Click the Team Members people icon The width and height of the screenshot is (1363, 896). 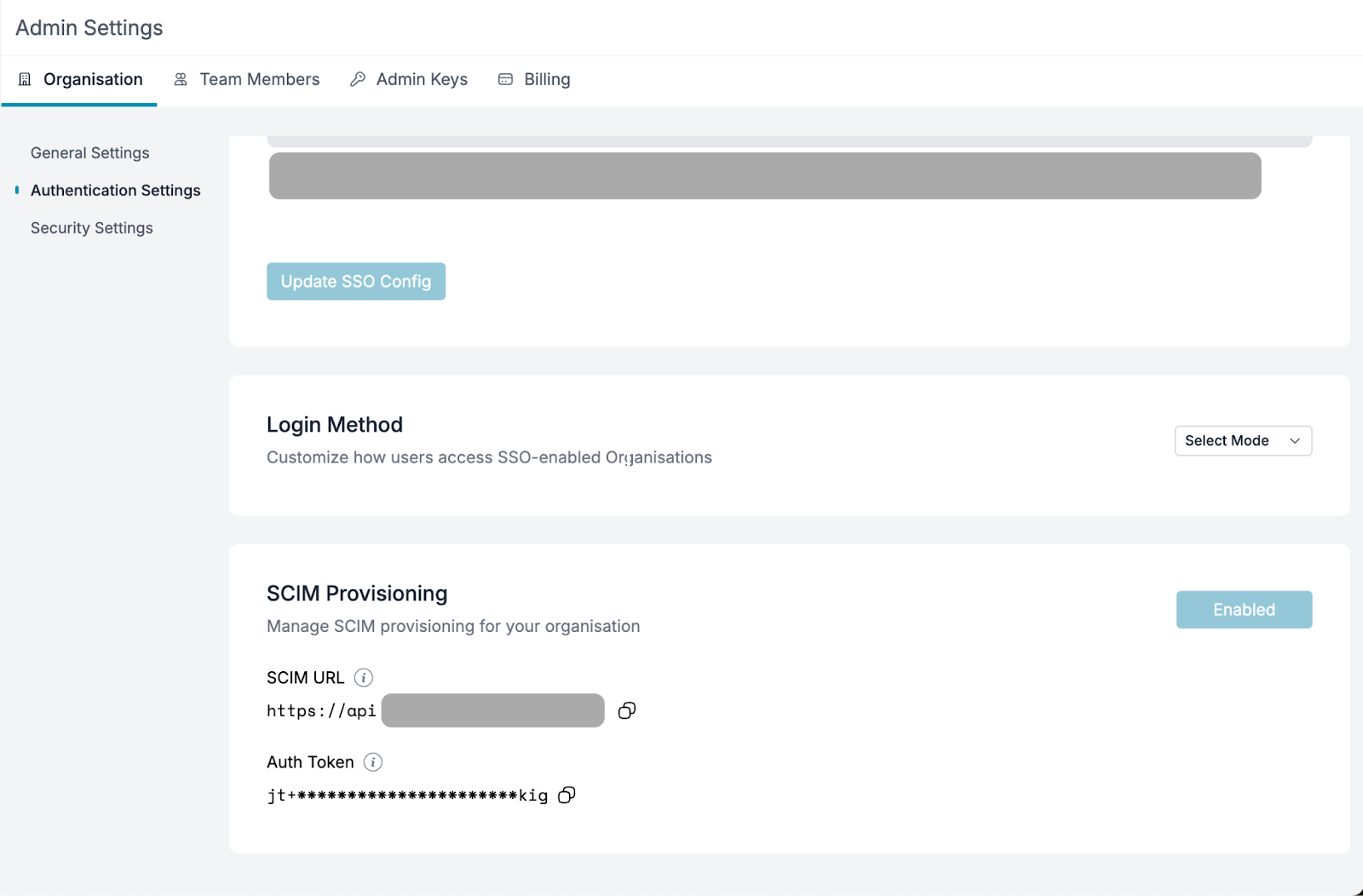coord(180,78)
